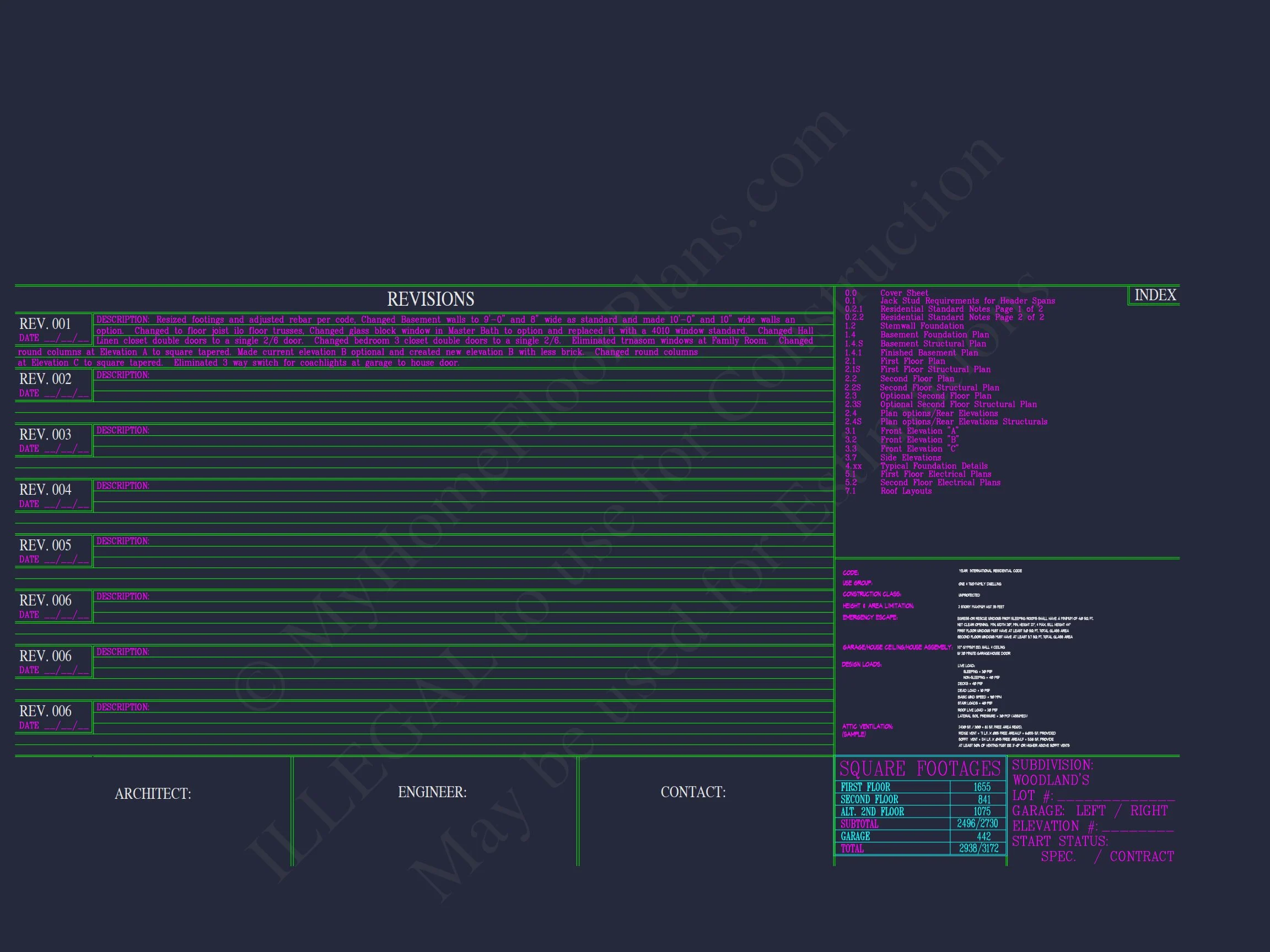Select the REV. 001 label
This screenshot has height=952, width=1270.
click(45, 323)
